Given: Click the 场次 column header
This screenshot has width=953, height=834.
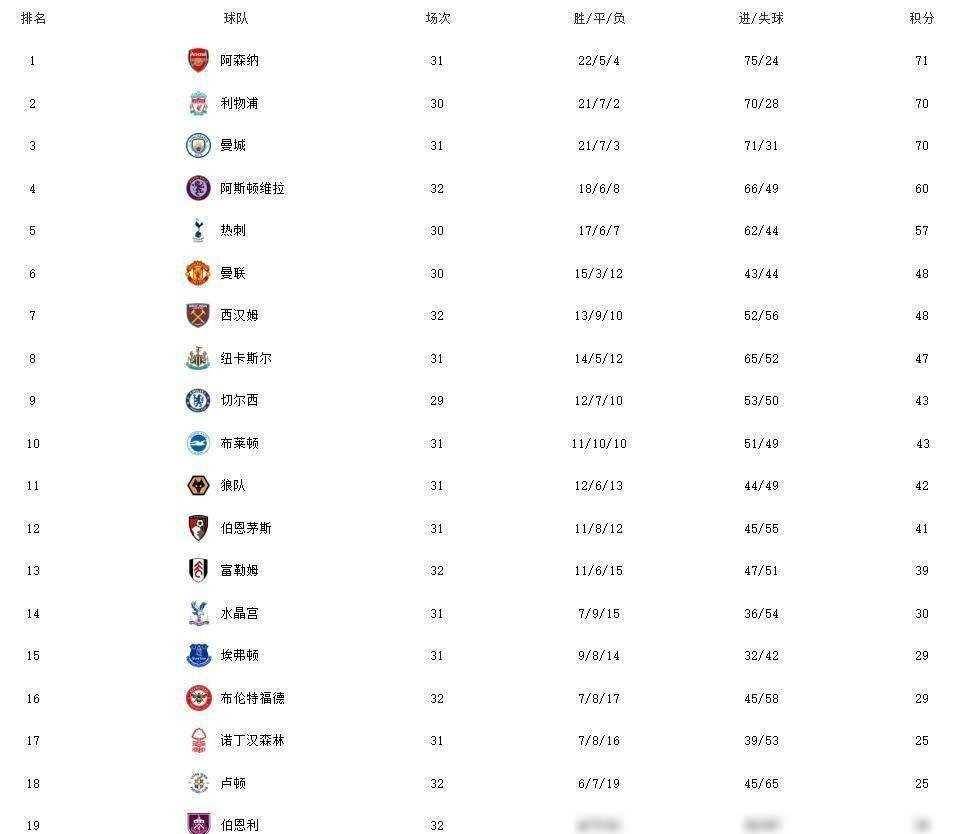Looking at the screenshot, I should [437, 18].
